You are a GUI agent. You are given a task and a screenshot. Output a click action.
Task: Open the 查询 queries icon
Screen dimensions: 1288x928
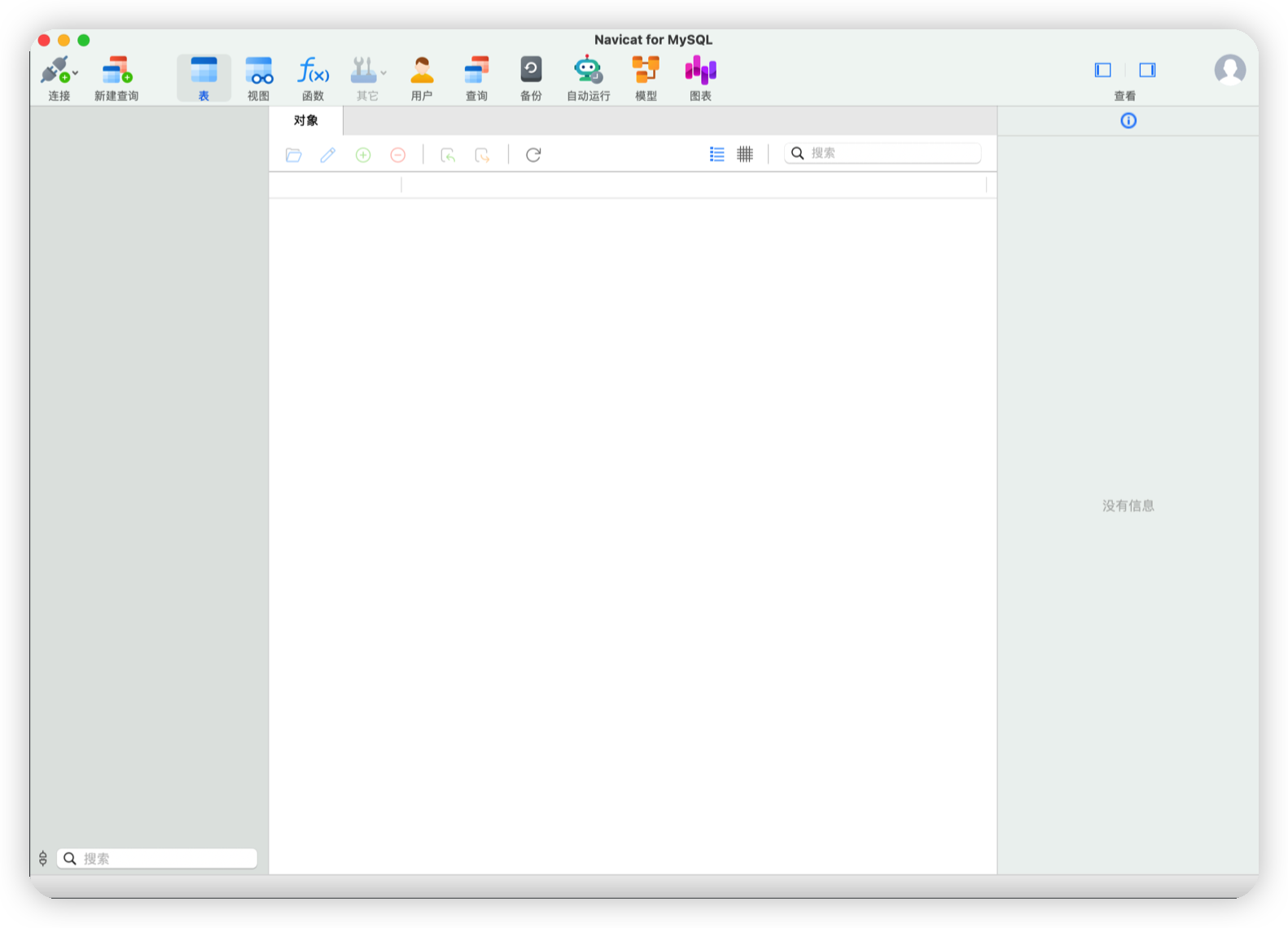[x=476, y=70]
